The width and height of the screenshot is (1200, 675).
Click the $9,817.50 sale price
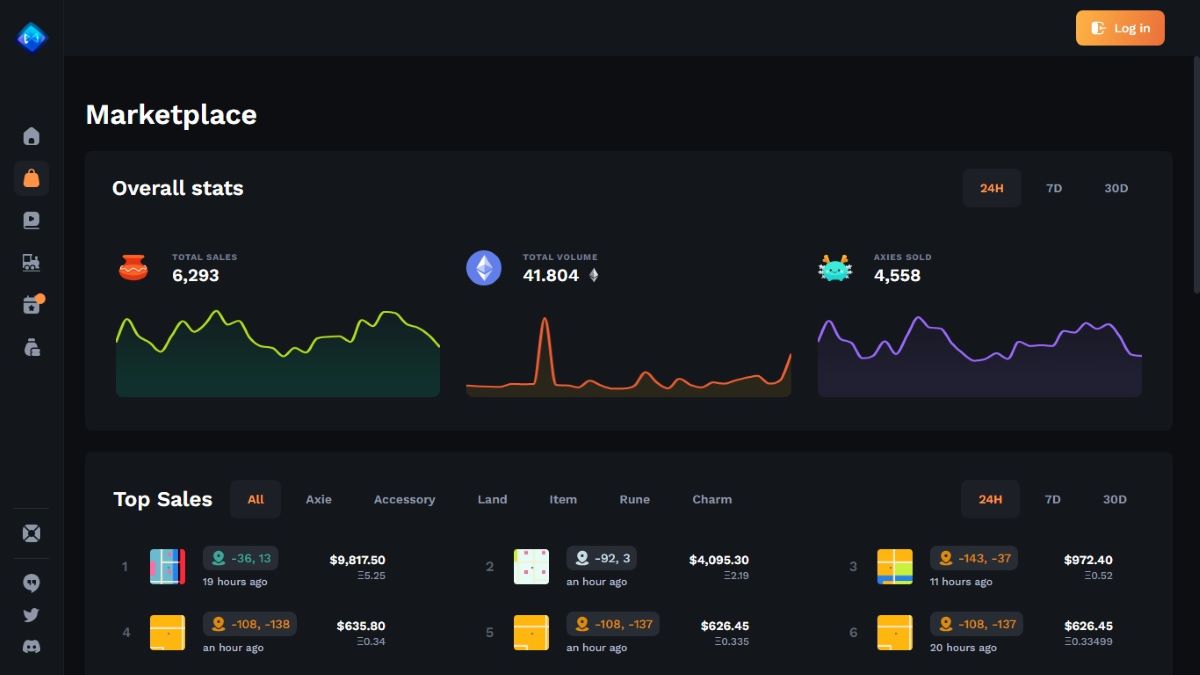[357, 560]
